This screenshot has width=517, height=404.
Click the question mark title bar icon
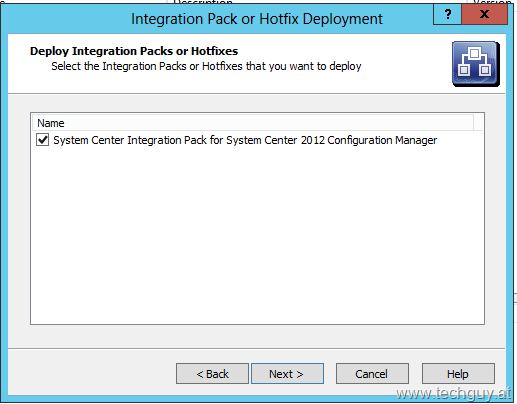pyautogui.click(x=448, y=14)
